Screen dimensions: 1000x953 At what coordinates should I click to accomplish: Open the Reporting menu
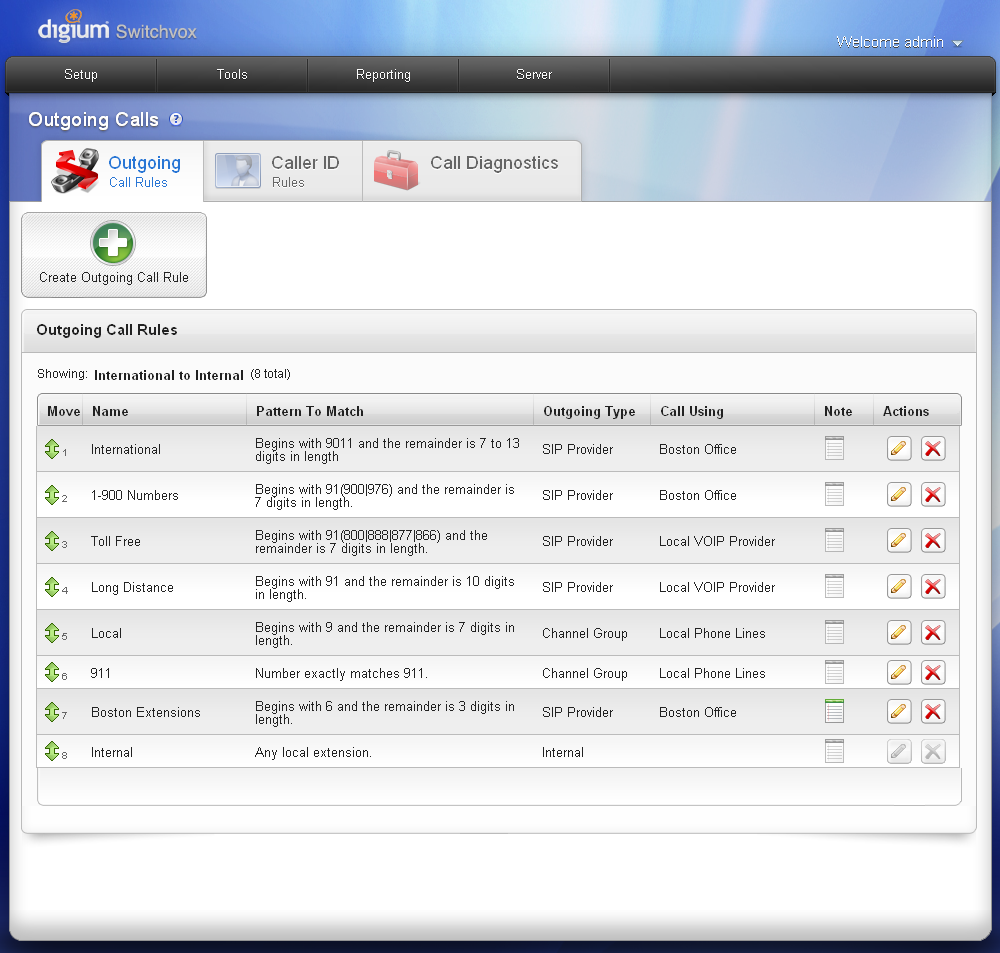coord(383,75)
